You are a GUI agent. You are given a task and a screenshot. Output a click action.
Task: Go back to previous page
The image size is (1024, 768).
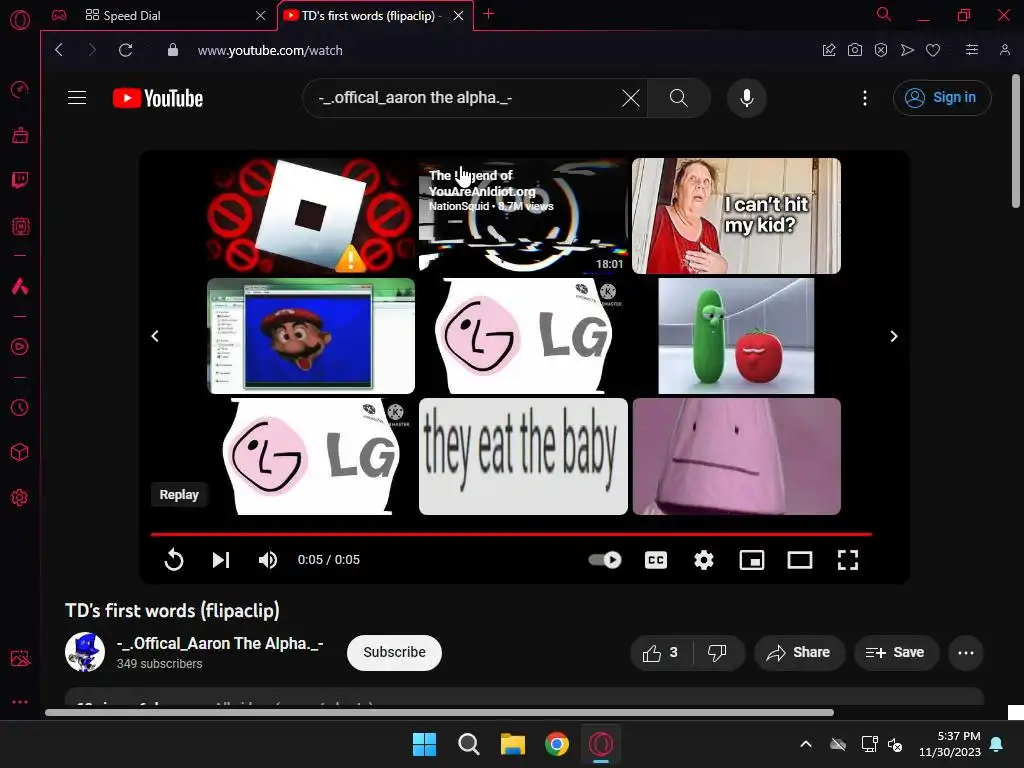click(59, 50)
